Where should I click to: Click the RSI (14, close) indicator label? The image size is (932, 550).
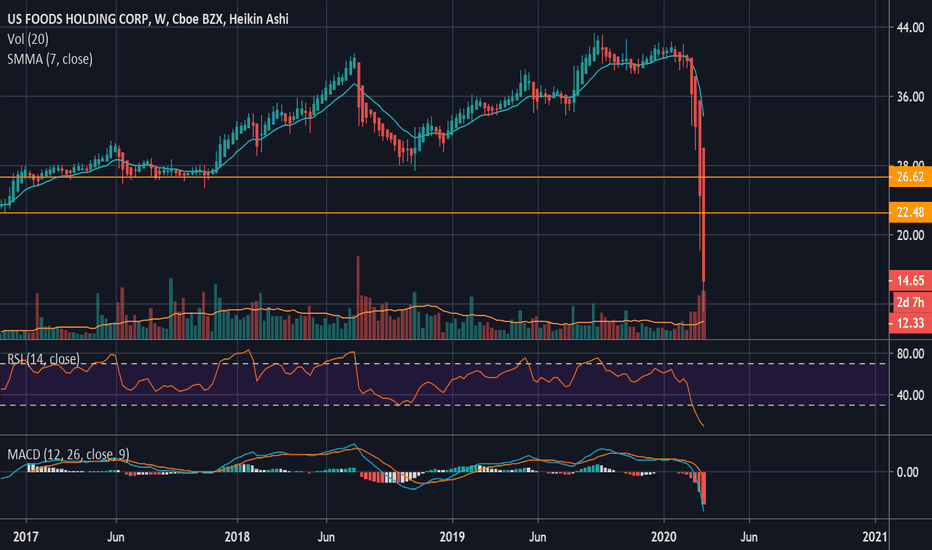[43, 359]
